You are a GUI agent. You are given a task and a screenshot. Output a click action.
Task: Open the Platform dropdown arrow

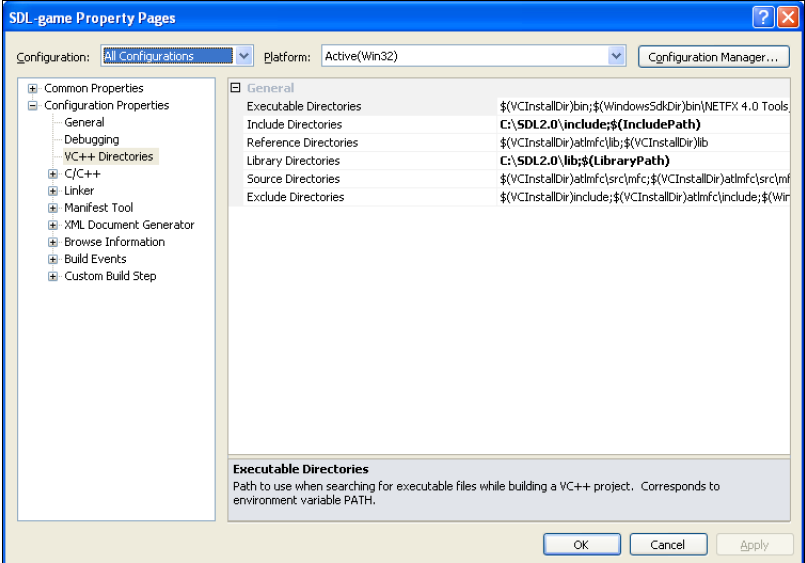[616, 55]
